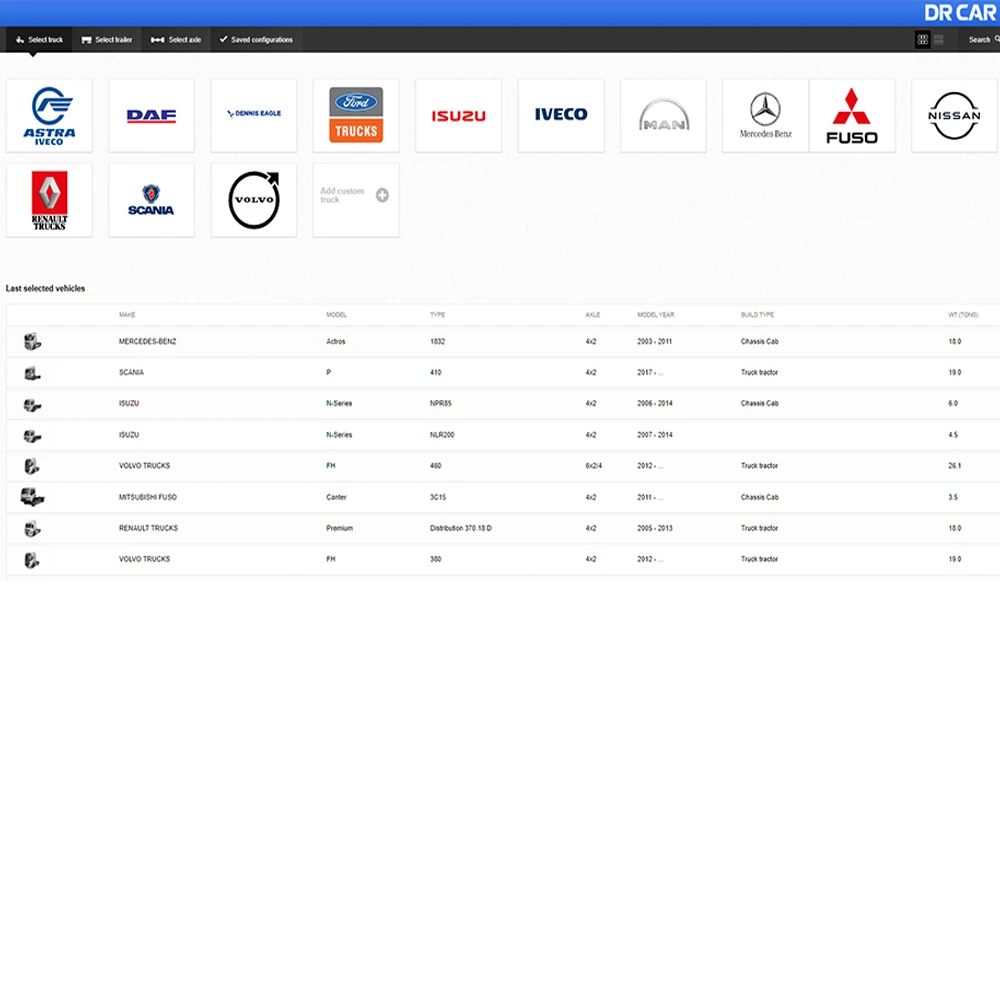Select the Scania logo tile
This screenshot has width=1000, height=1000.
(x=151, y=200)
